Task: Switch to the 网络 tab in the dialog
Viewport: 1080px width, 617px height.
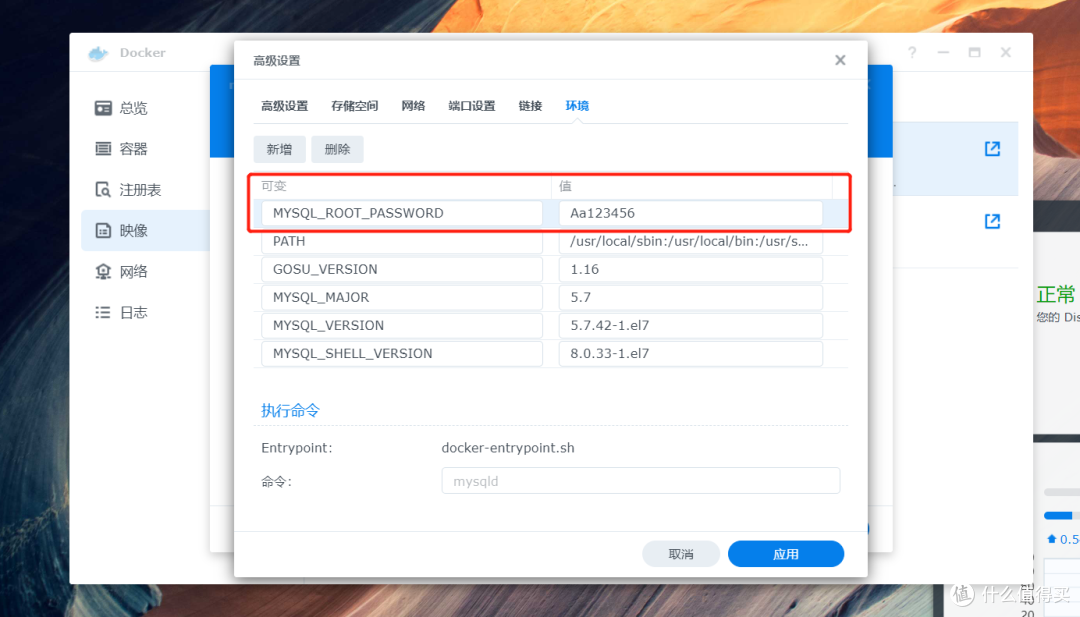Action: (413, 106)
